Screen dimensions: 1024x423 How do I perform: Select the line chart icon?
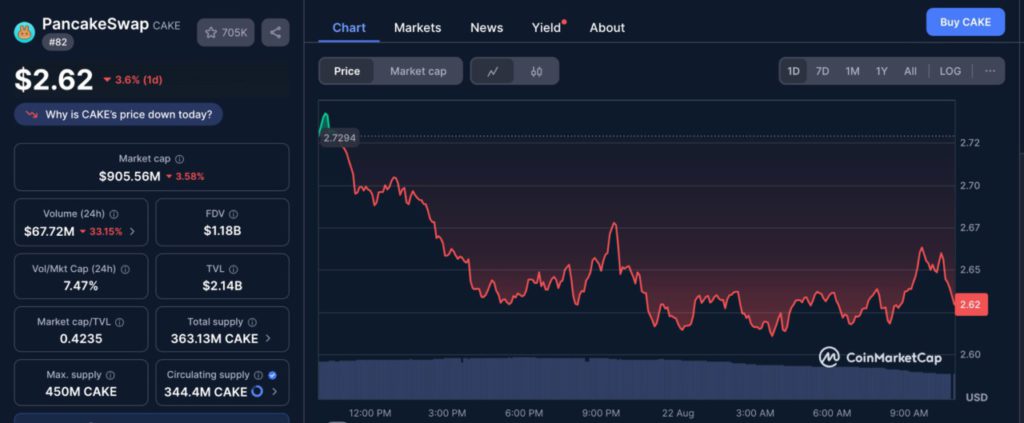[x=492, y=71]
